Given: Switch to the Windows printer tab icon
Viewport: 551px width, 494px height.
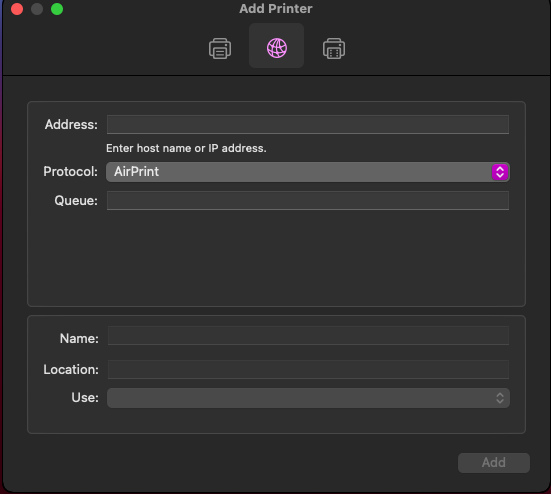Looking at the screenshot, I should (334, 48).
